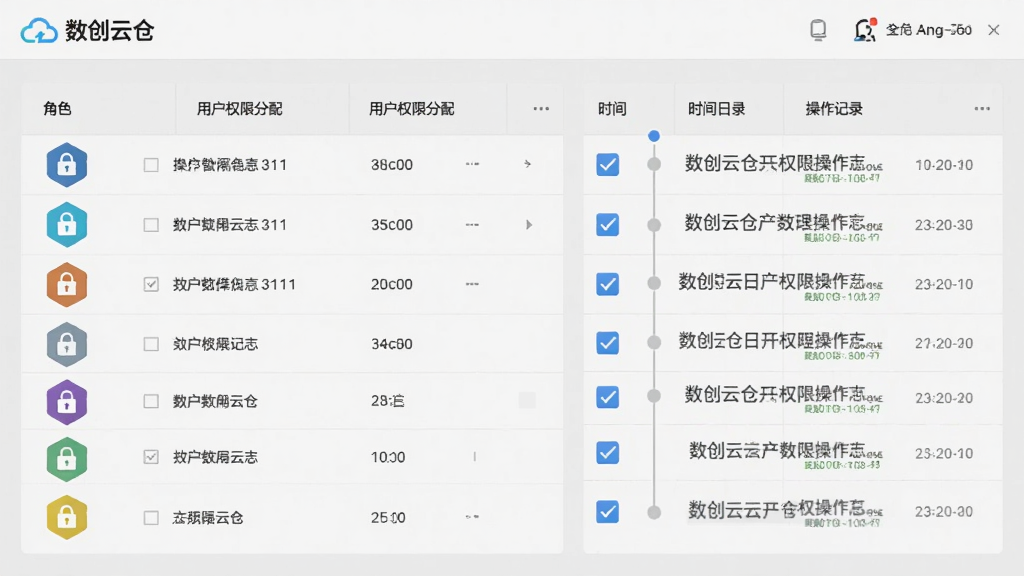Screen dimensions: 1024x576
Task: Click the orange lock icon in the 20c00 row
Action: click(67, 285)
